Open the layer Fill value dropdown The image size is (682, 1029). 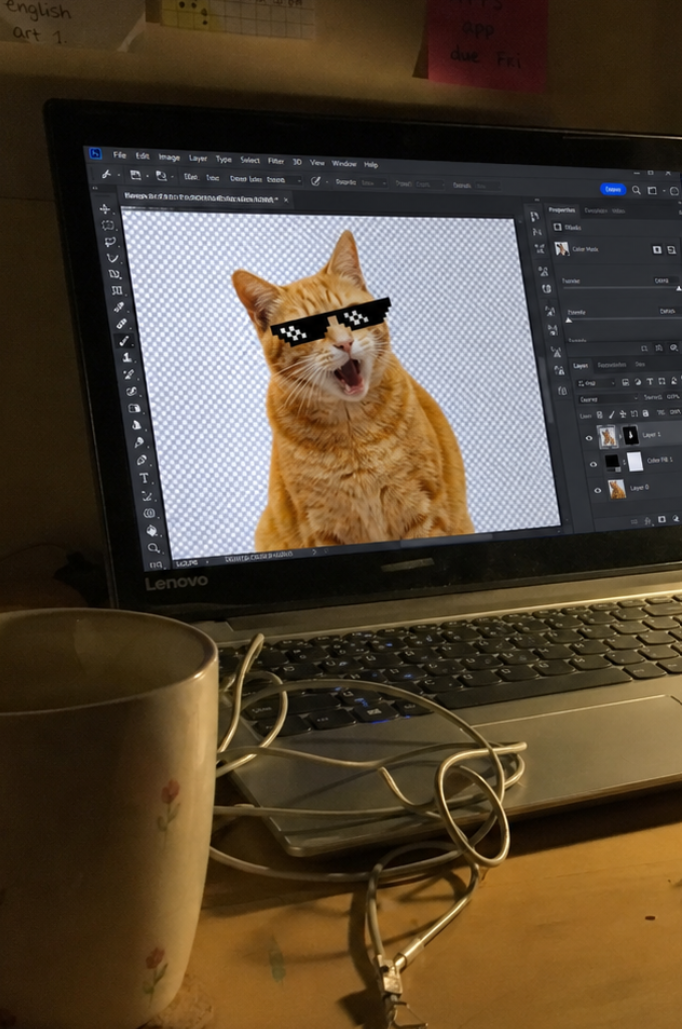(x=675, y=411)
